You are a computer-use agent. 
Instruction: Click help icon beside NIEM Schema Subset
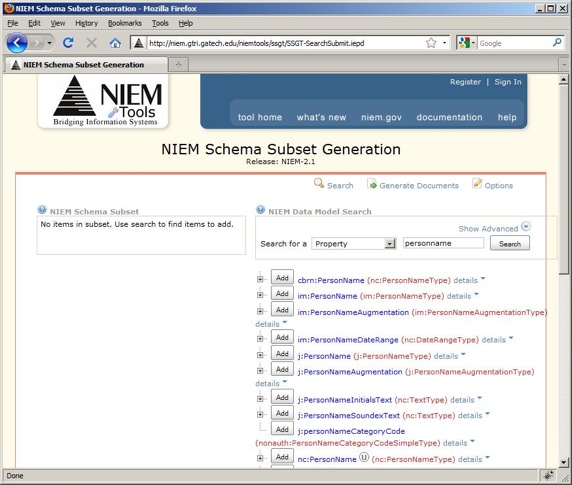(x=42, y=210)
